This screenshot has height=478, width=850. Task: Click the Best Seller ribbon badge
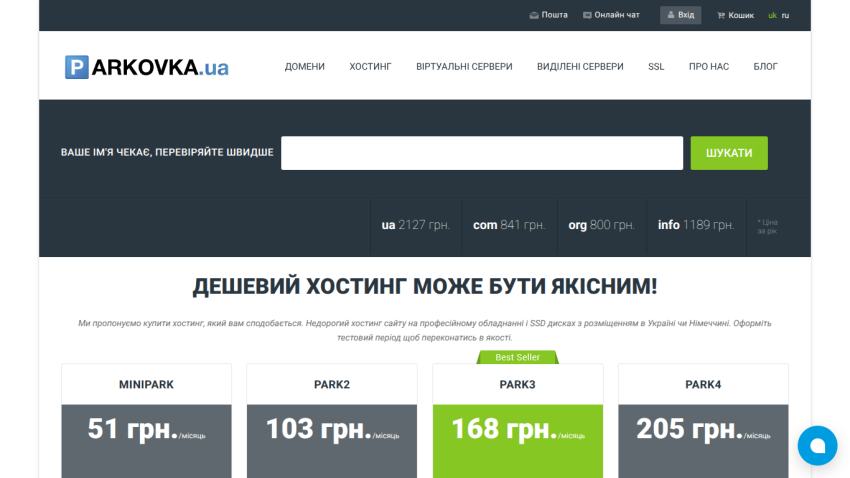click(518, 357)
